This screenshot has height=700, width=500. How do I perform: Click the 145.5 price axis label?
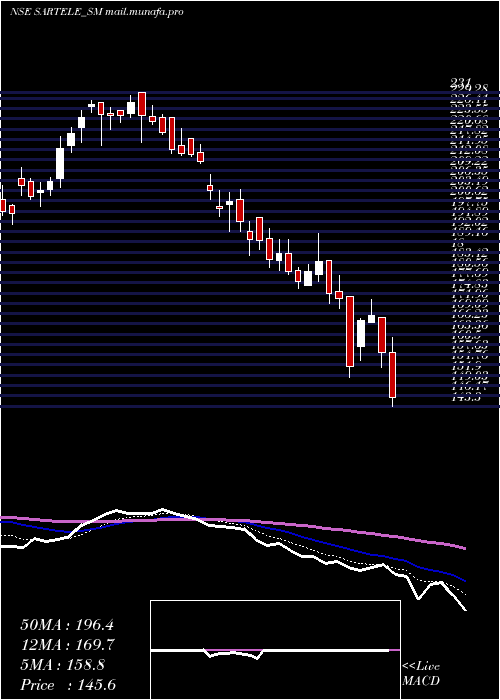[x=466, y=398]
